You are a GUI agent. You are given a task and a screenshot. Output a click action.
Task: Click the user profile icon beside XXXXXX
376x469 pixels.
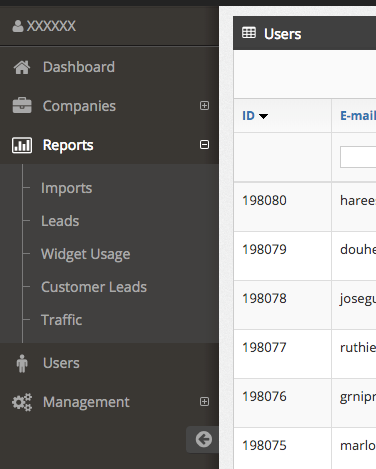click(18, 26)
